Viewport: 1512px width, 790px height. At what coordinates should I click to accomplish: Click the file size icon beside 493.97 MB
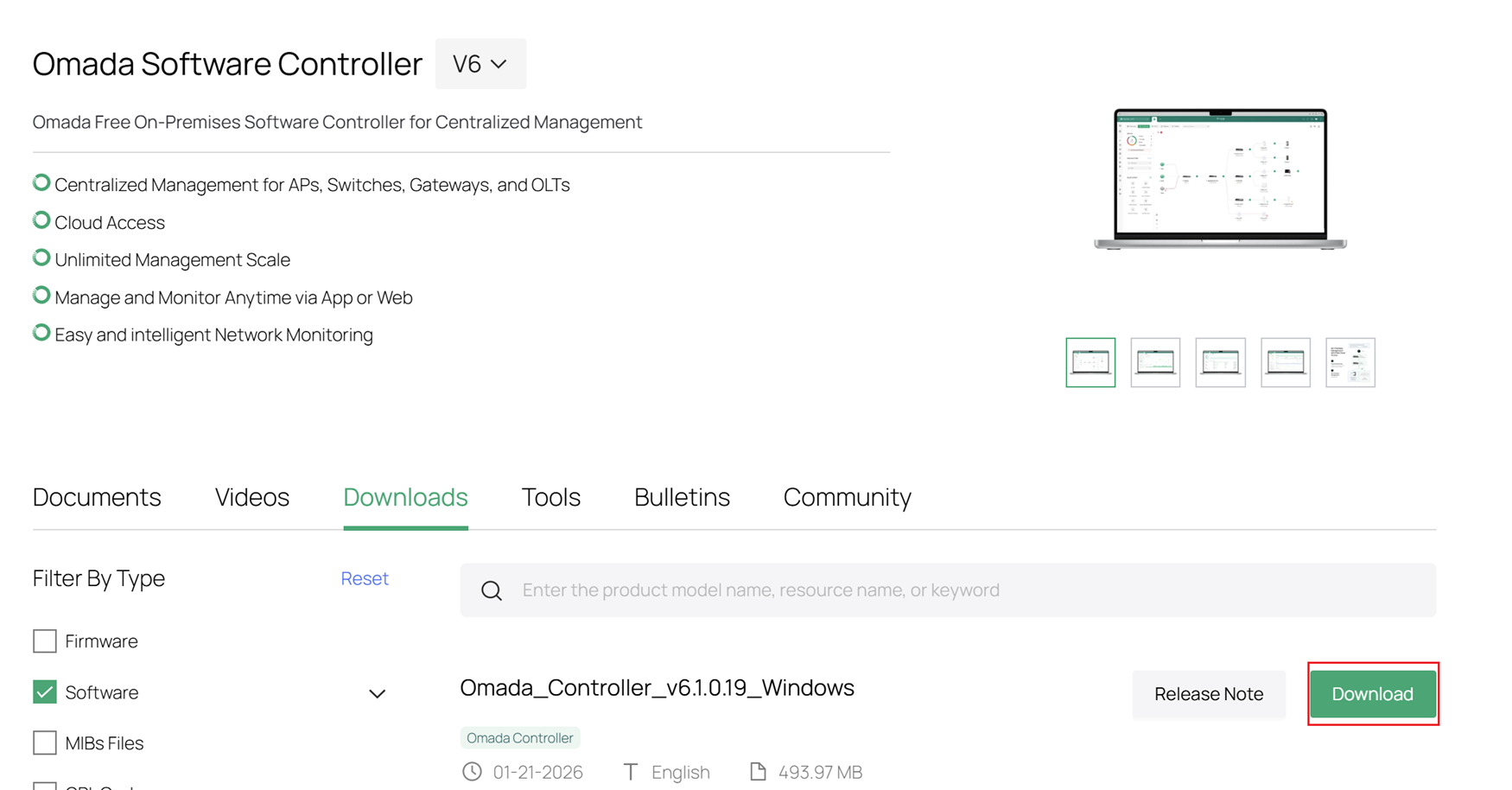(x=759, y=771)
